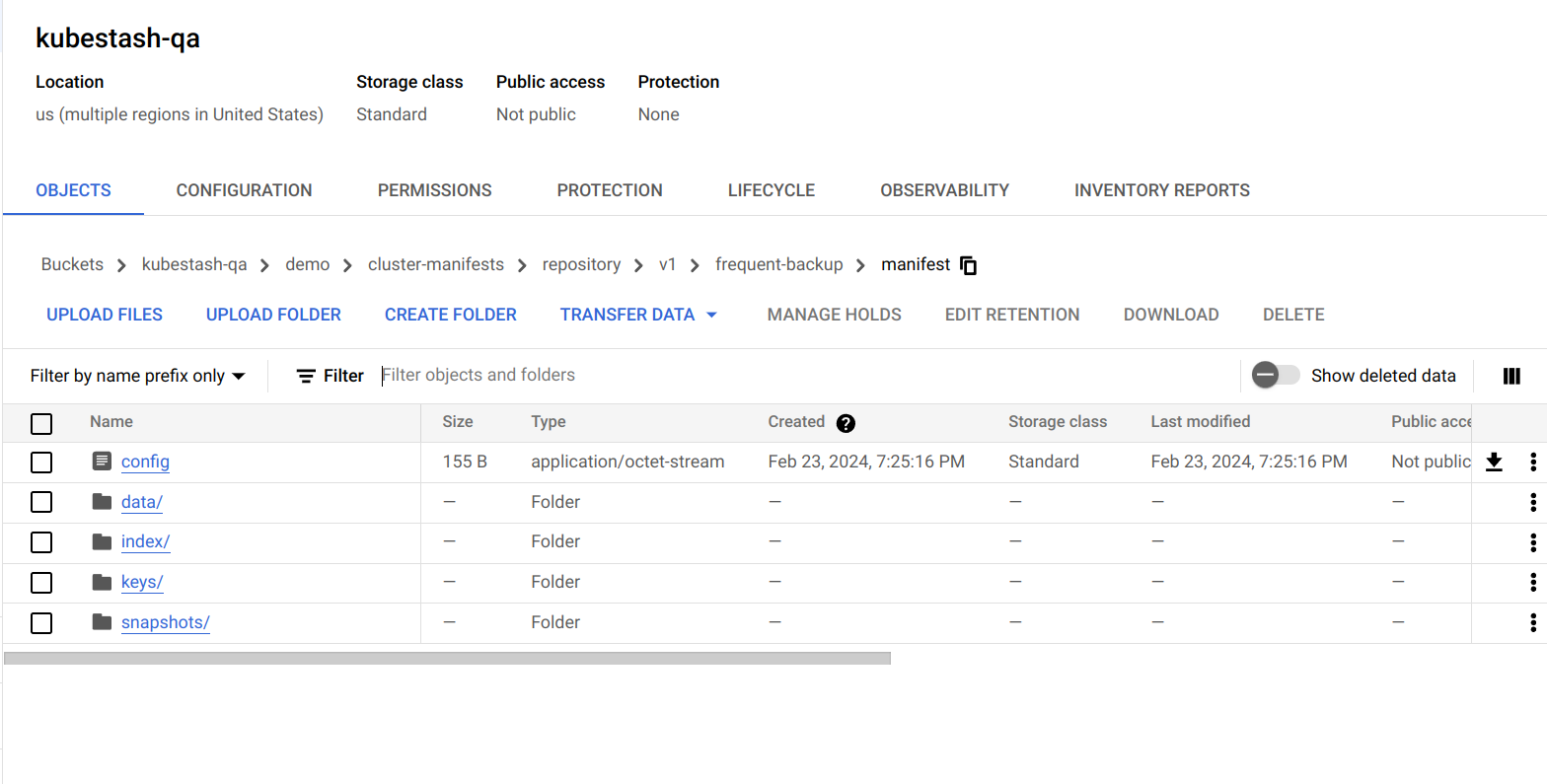Open the column display options icon
The image size is (1547, 784).
pyautogui.click(x=1511, y=376)
